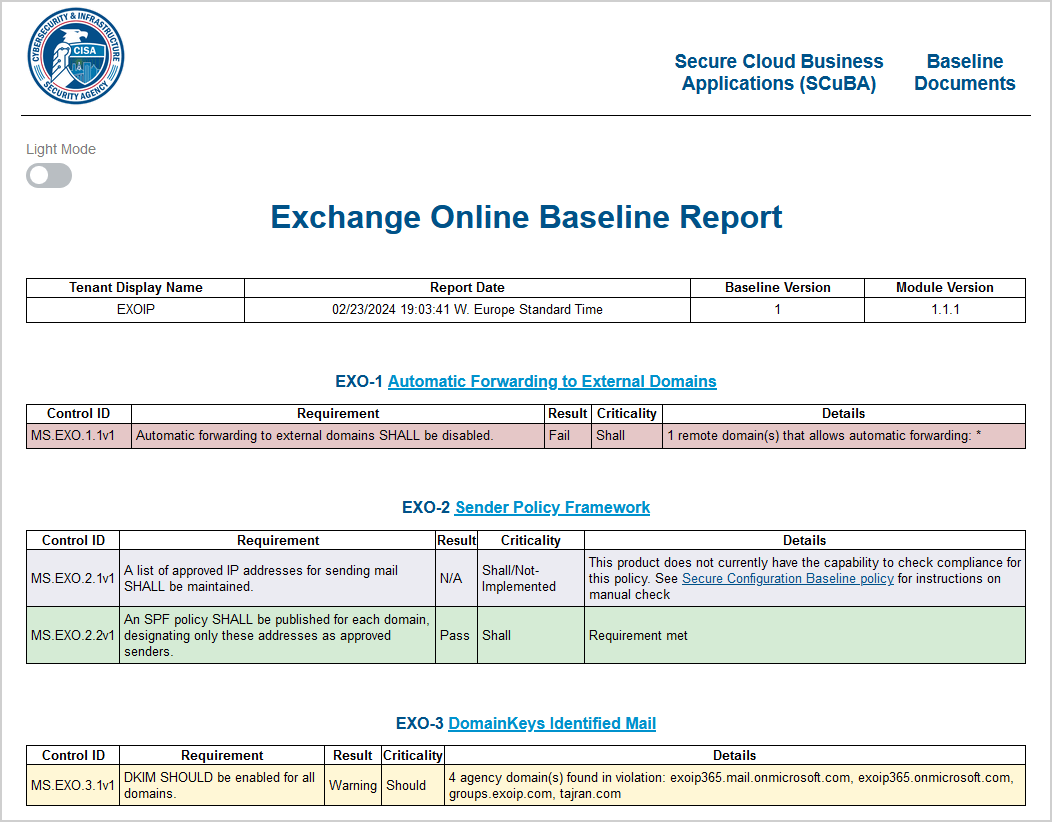Open the Baseline Documents link
The height and width of the screenshot is (822, 1052).
click(x=964, y=73)
